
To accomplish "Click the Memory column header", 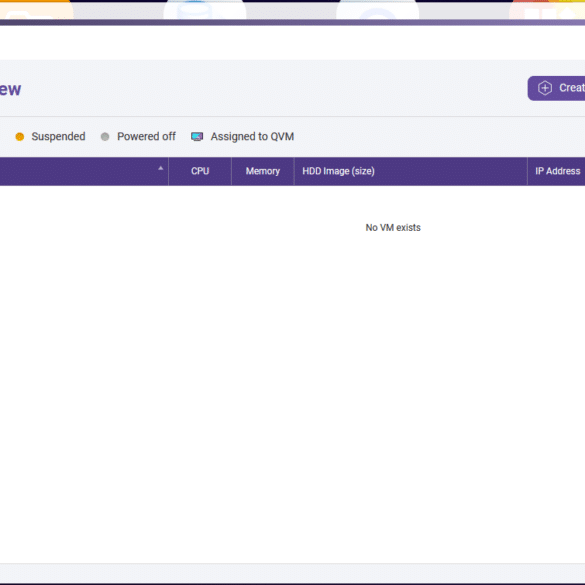I will point(263,171).
